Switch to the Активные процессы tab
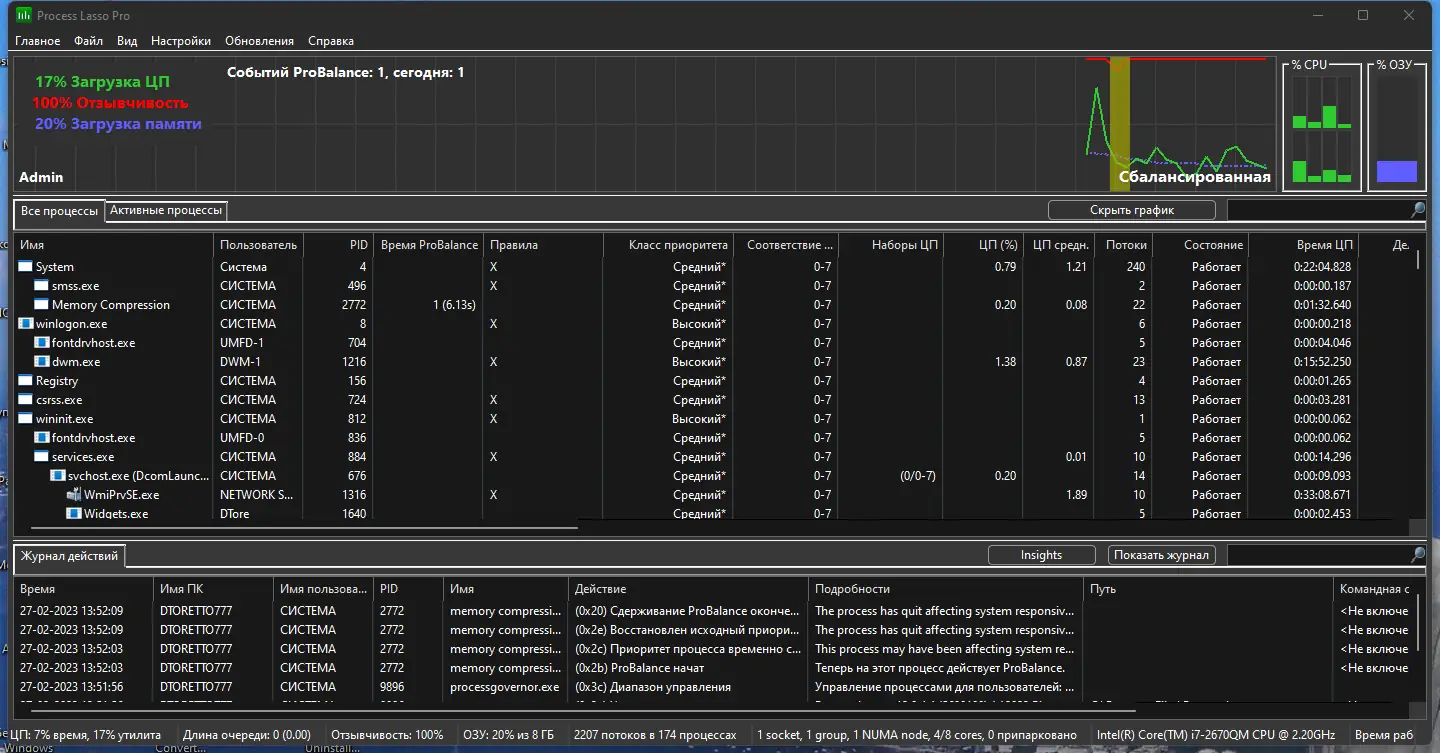The height and width of the screenshot is (753, 1440). [x=166, y=210]
